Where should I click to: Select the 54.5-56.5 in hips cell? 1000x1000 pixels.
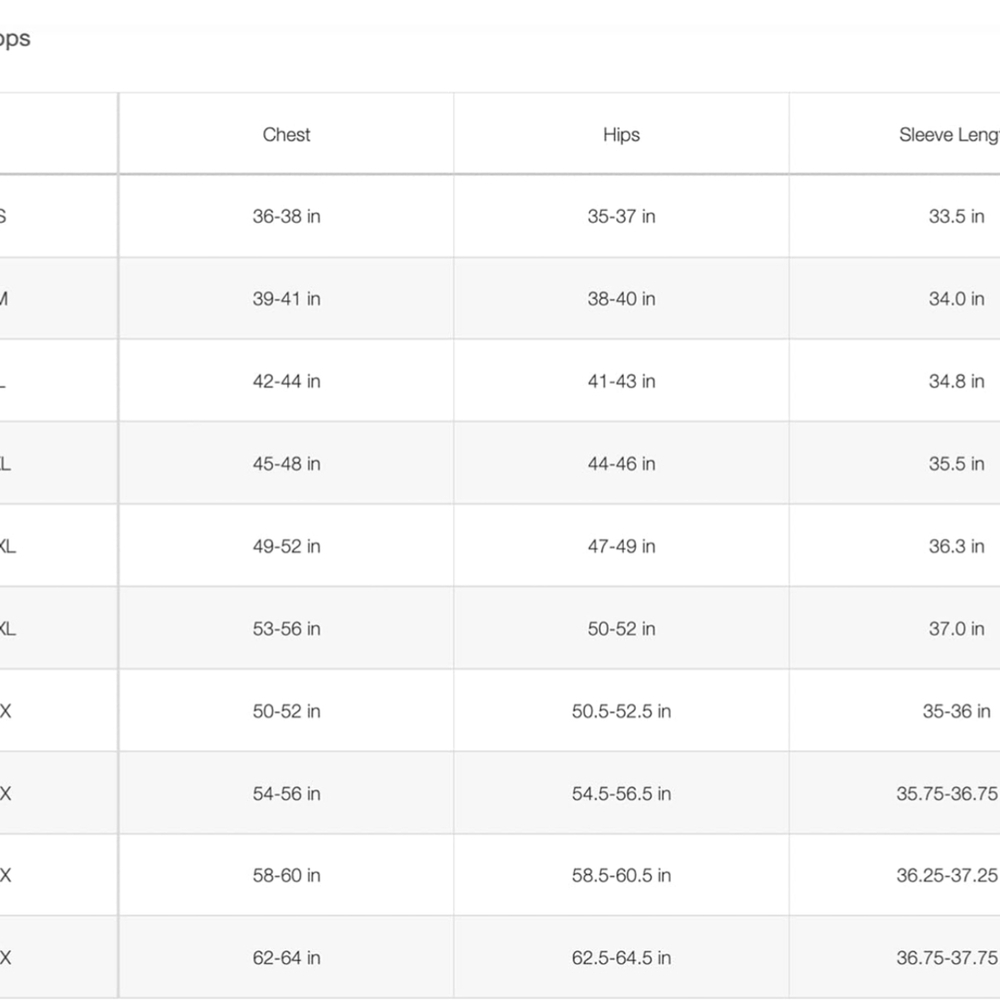pyautogui.click(x=621, y=794)
